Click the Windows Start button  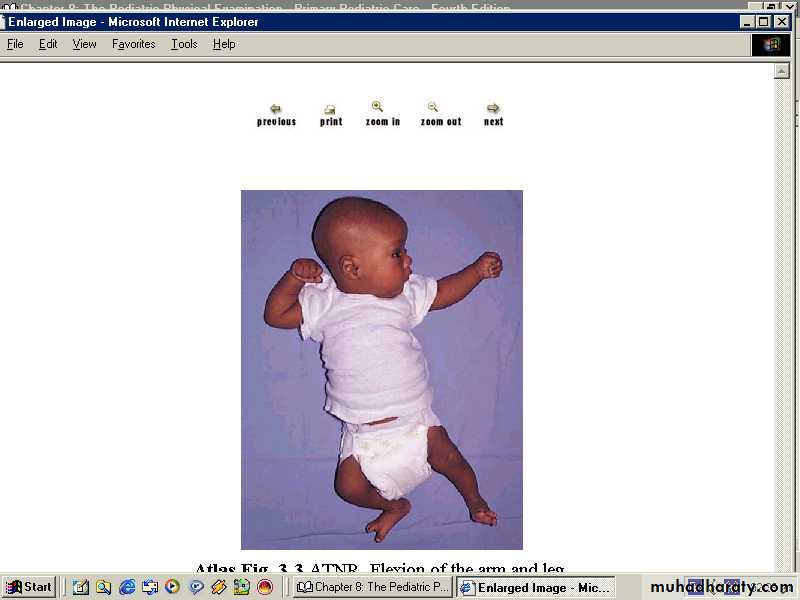pos(29,587)
